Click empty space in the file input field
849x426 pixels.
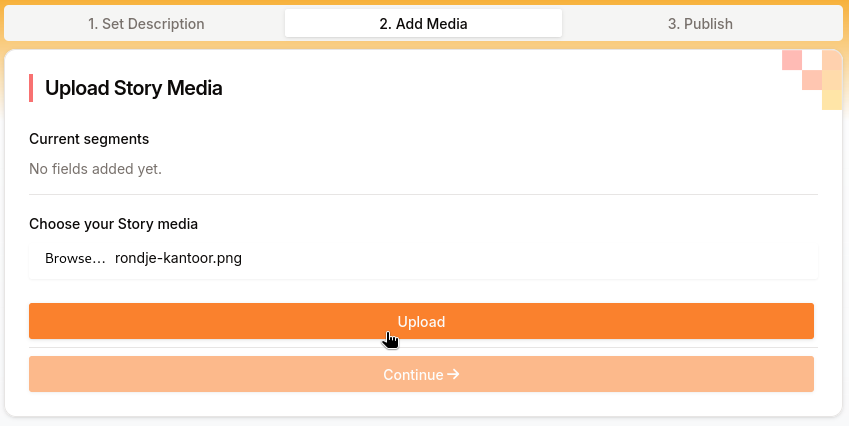point(530,259)
